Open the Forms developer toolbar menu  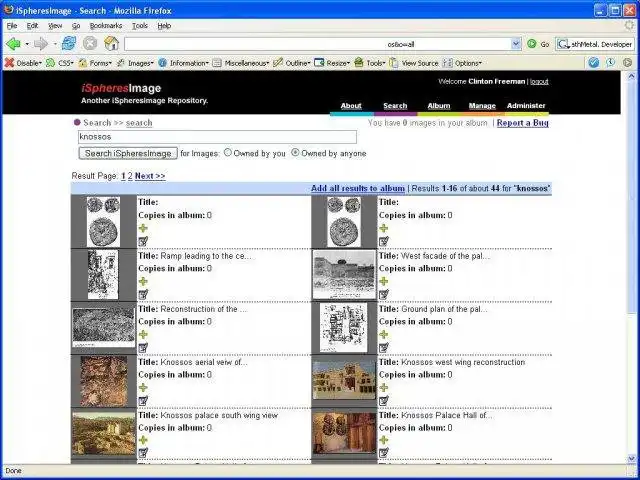(95, 63)
